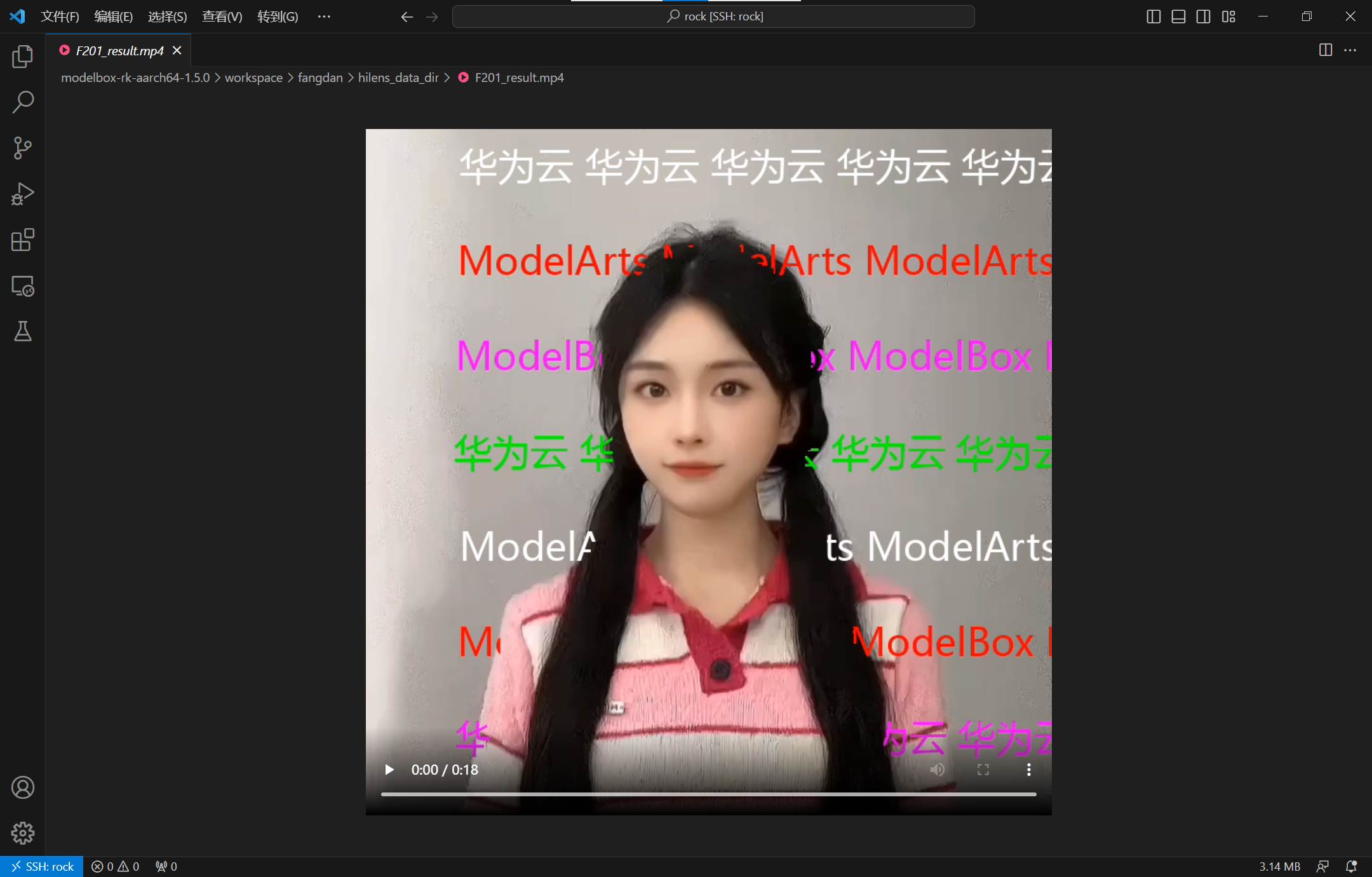This screenshot has width=1372, height=877.
Task: Open the Explorer view in activity bar
Action: pos(23,57)
